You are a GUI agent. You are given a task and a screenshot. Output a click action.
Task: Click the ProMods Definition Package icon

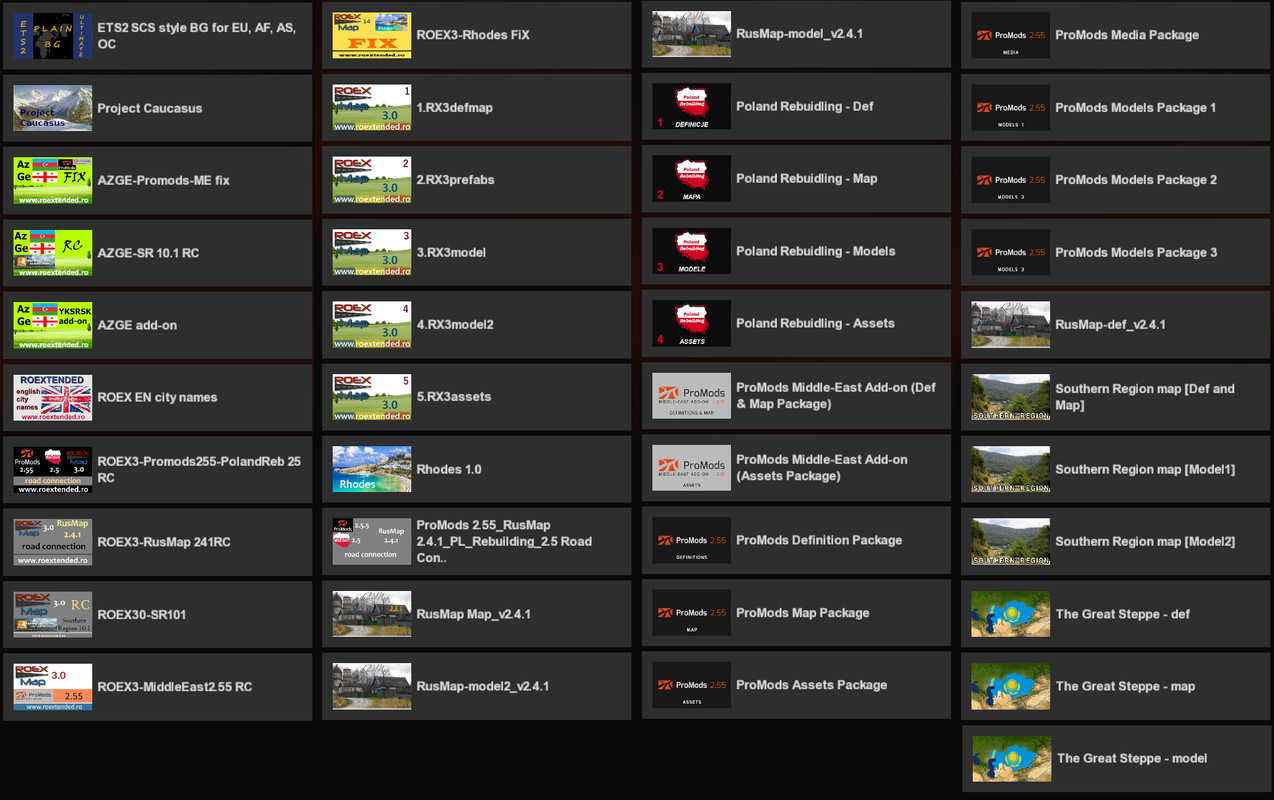(691, 540)
